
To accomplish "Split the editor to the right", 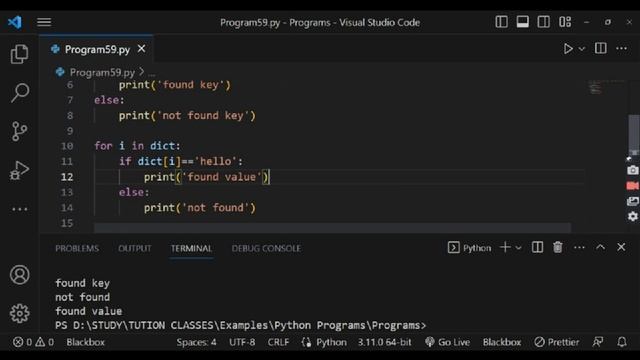I will click(x=600, y=49).
